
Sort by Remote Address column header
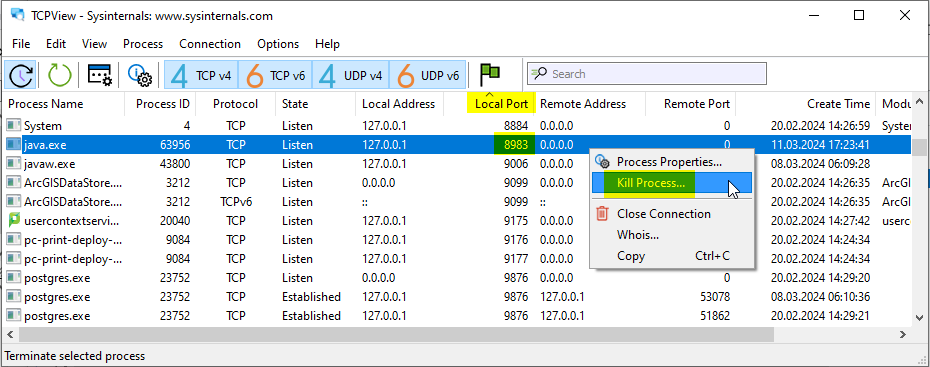tap(590, 104)
